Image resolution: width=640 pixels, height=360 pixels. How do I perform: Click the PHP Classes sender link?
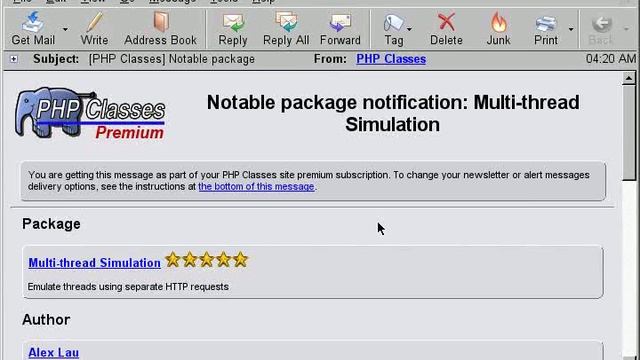click(391, 59)
